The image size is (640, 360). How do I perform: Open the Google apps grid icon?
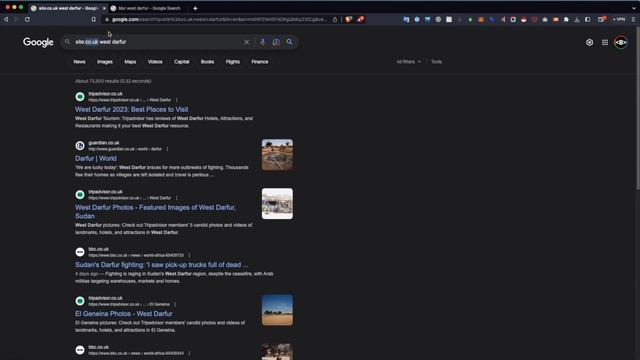[605, 42]
